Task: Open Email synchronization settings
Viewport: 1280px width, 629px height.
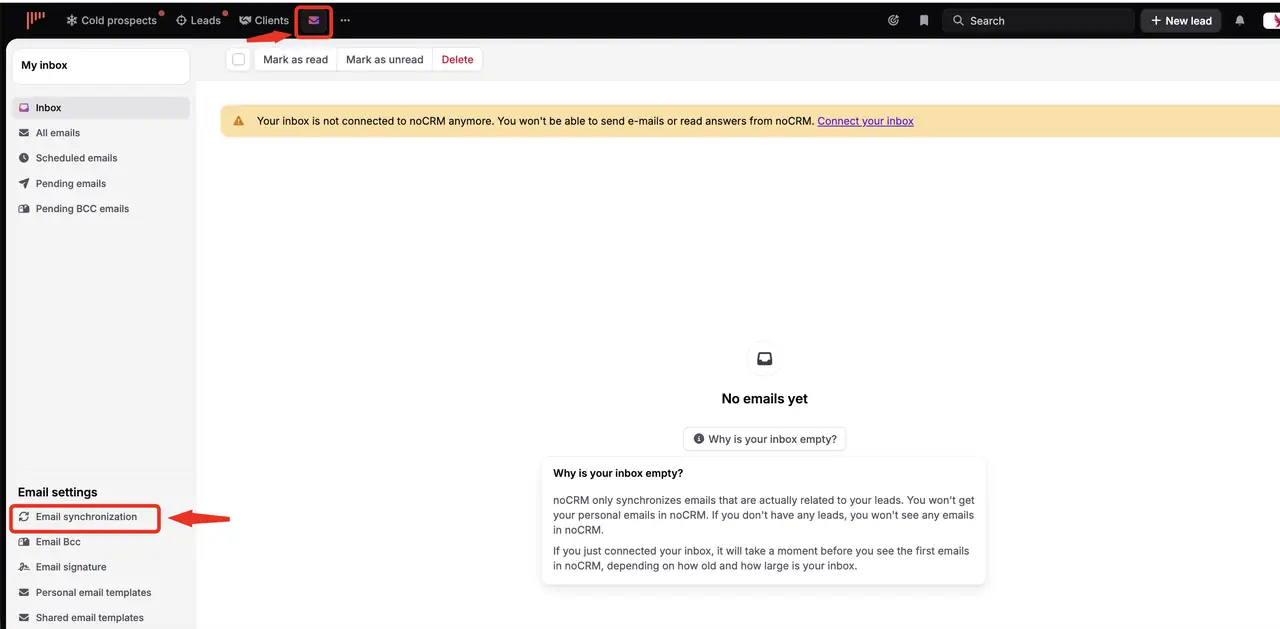Action: click(x=86, y=517)
